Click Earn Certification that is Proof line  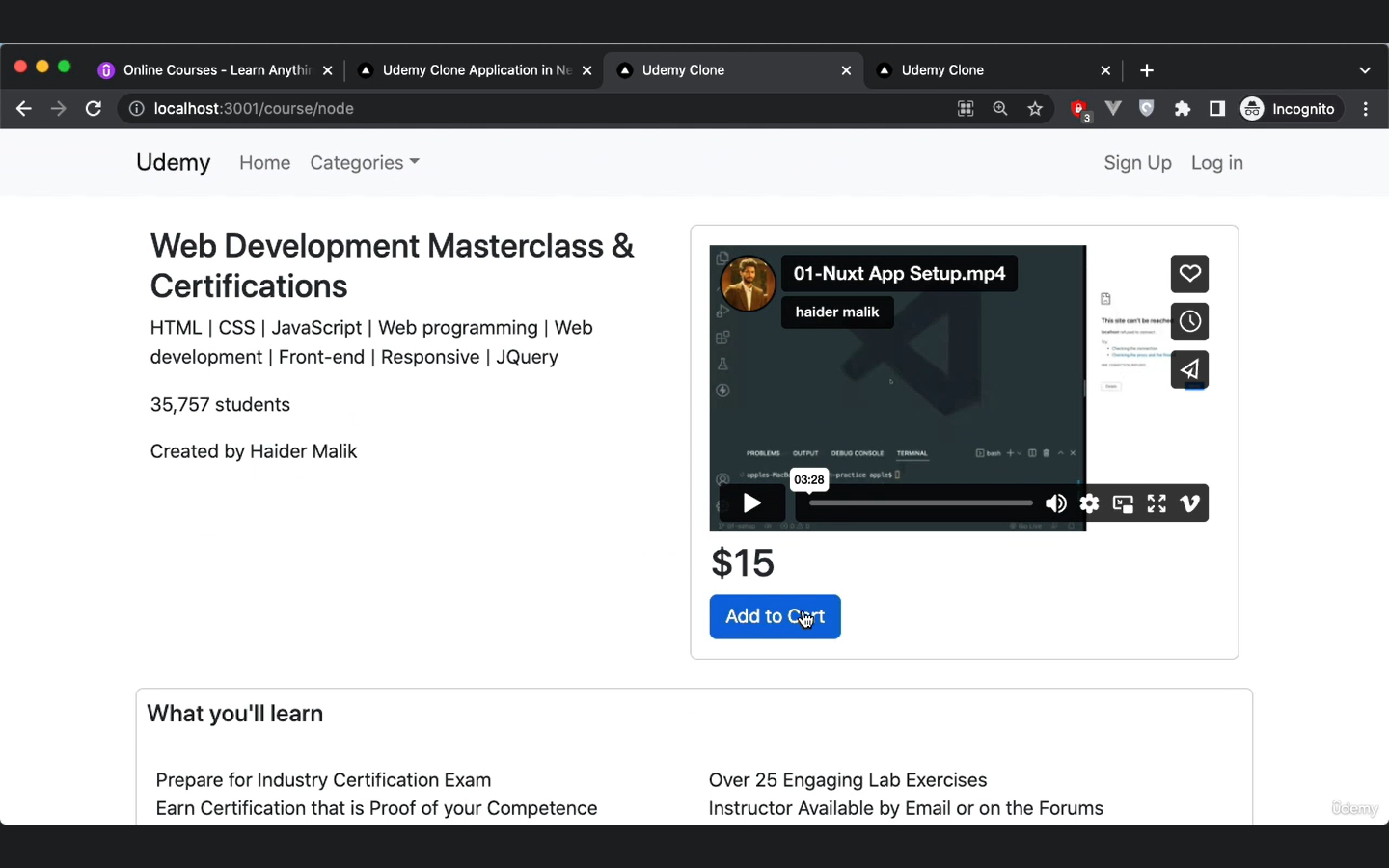point(376,808)
